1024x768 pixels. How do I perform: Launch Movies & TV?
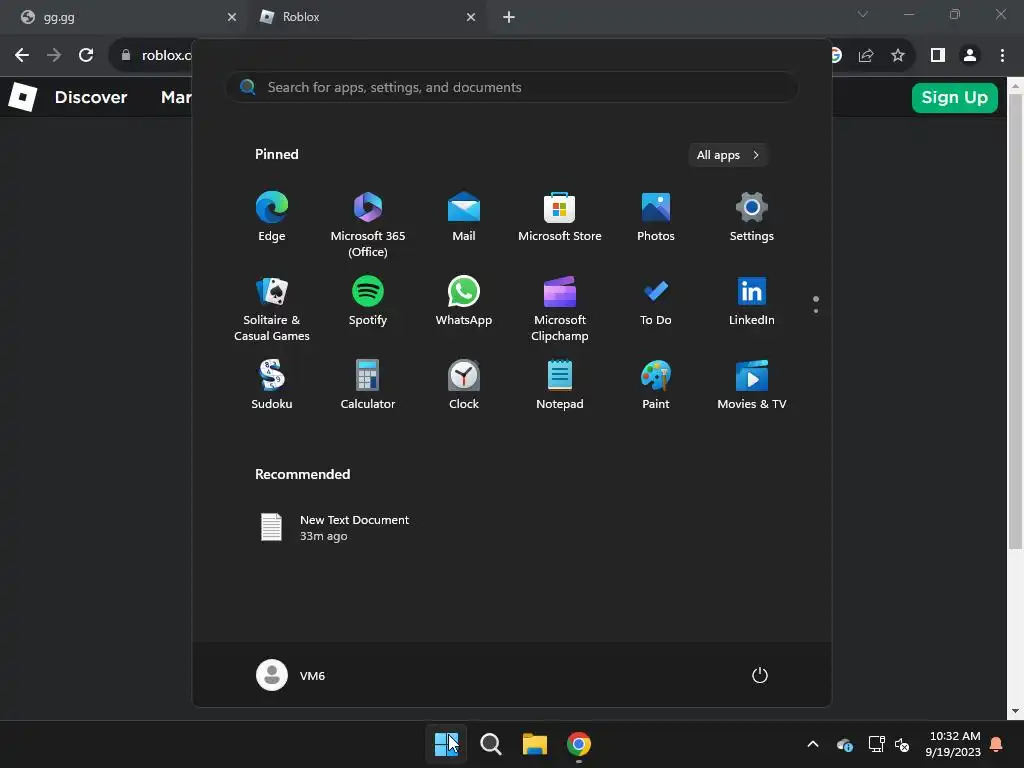[752, 385]
